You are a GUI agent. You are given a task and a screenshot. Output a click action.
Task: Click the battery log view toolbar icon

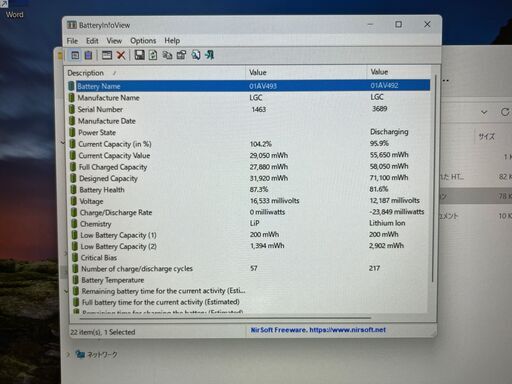point(88,55)
